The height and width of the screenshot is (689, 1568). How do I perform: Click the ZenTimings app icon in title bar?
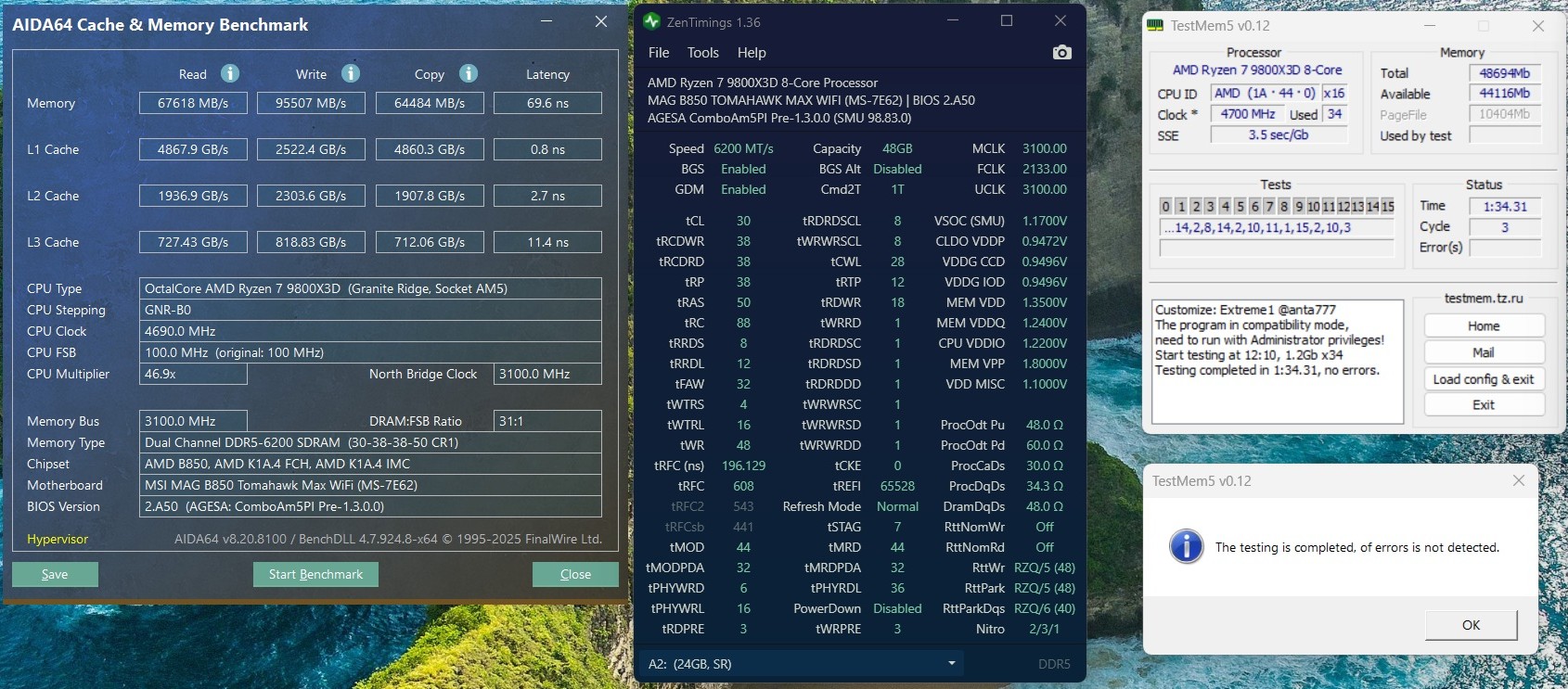[651, 21]
